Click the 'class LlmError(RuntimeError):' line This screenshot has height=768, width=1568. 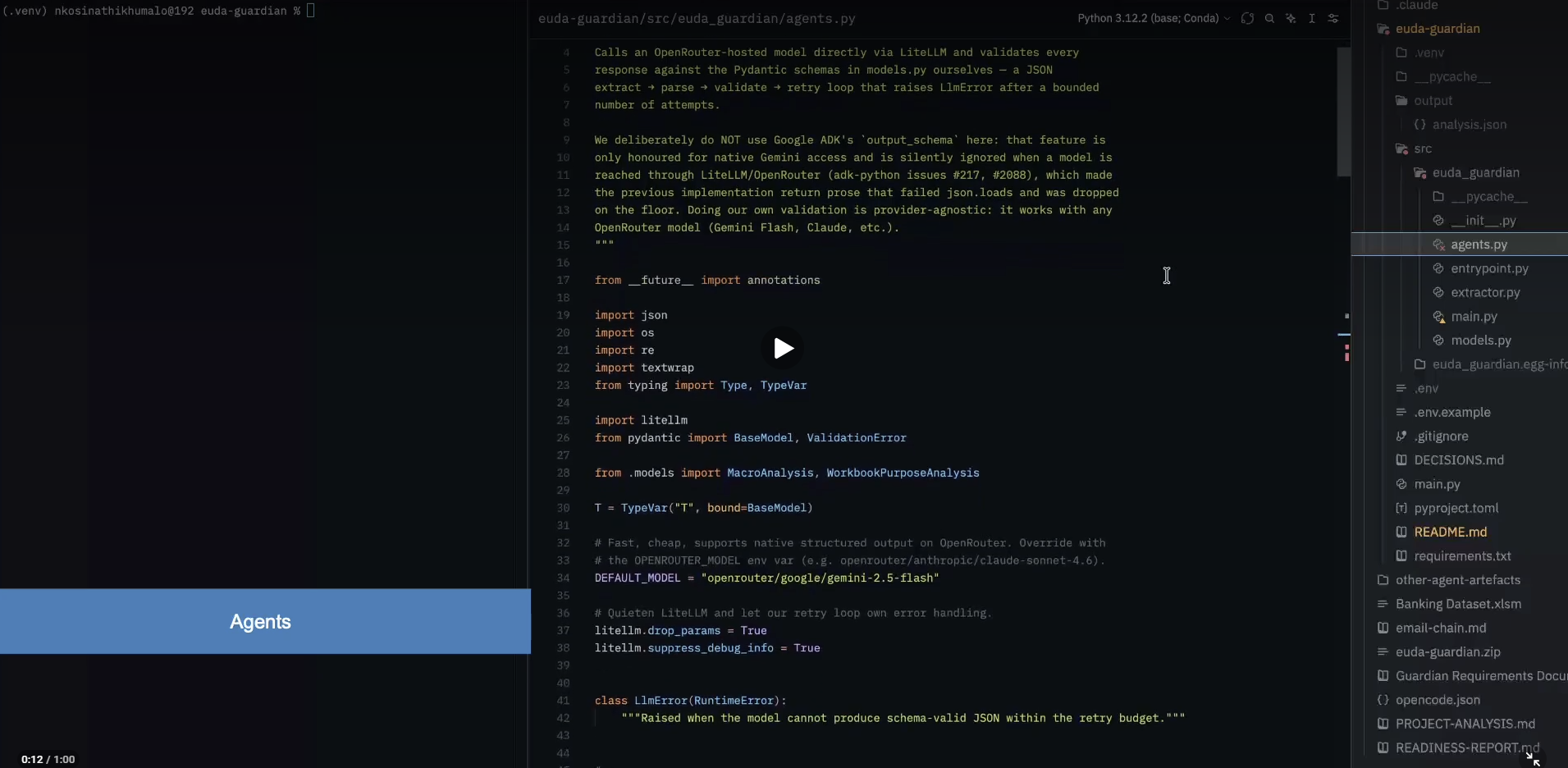690,701
